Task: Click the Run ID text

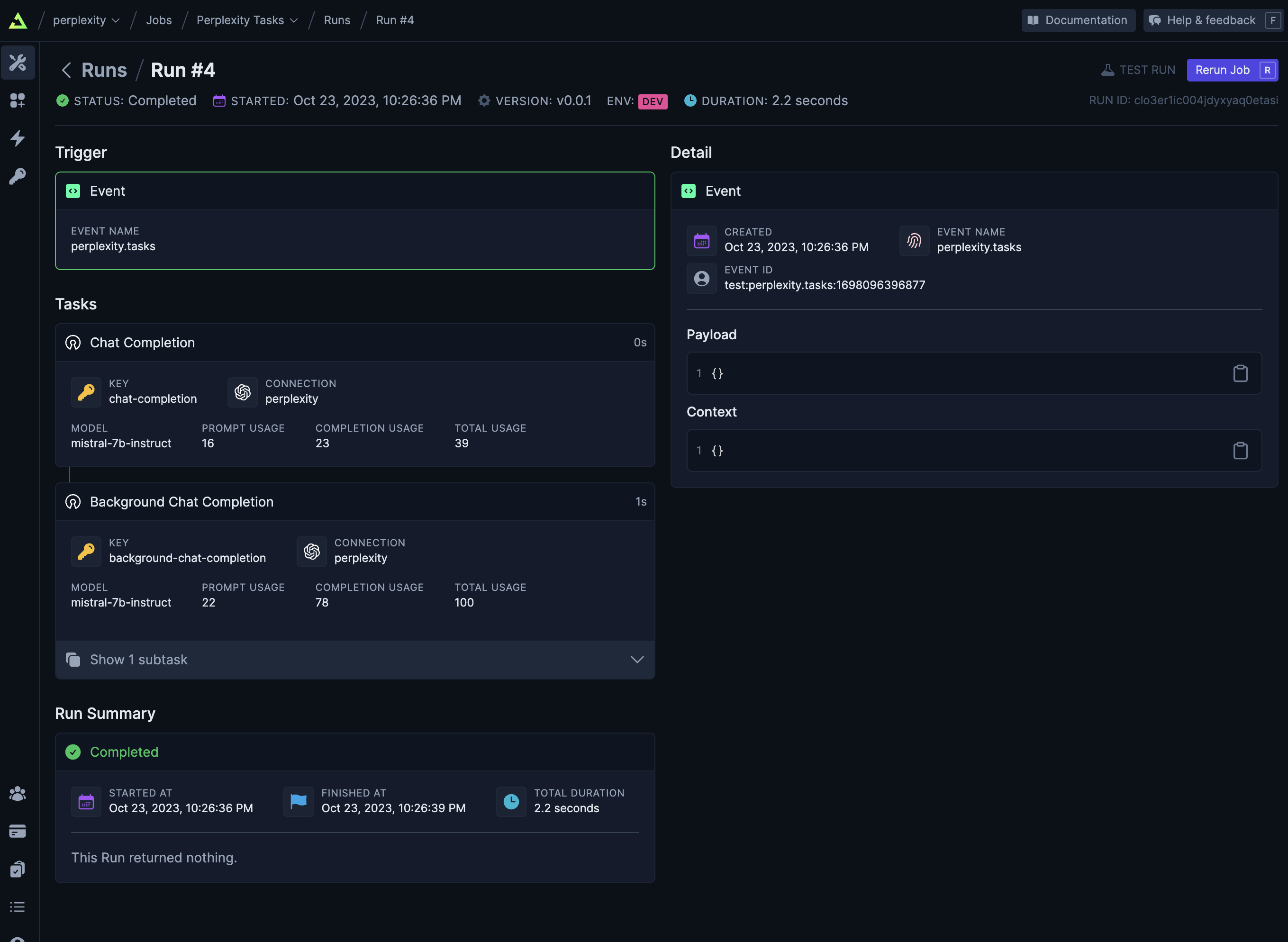Action: [1183, 100]
